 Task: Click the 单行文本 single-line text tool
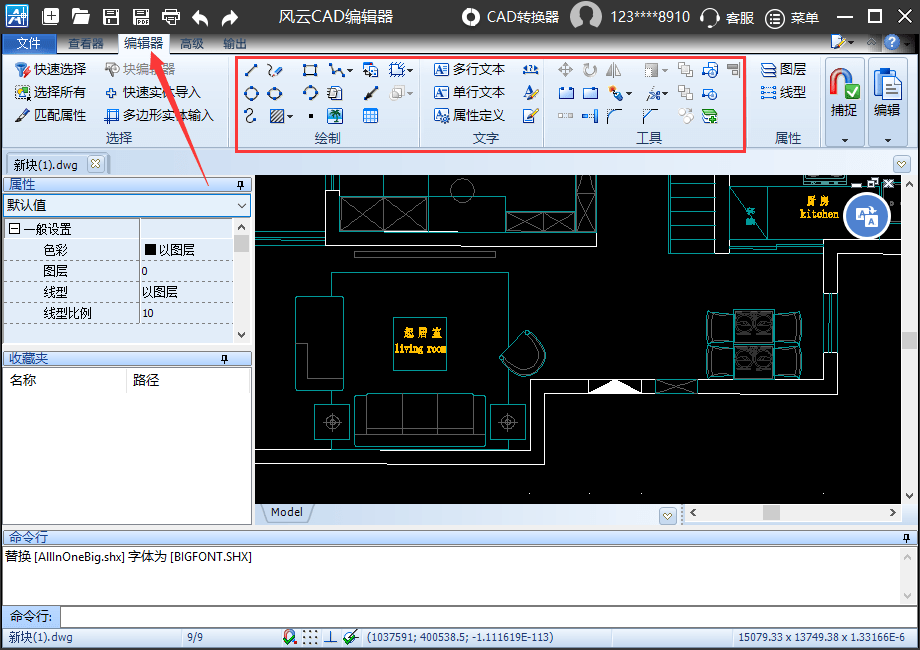click(x=469, y=92)
